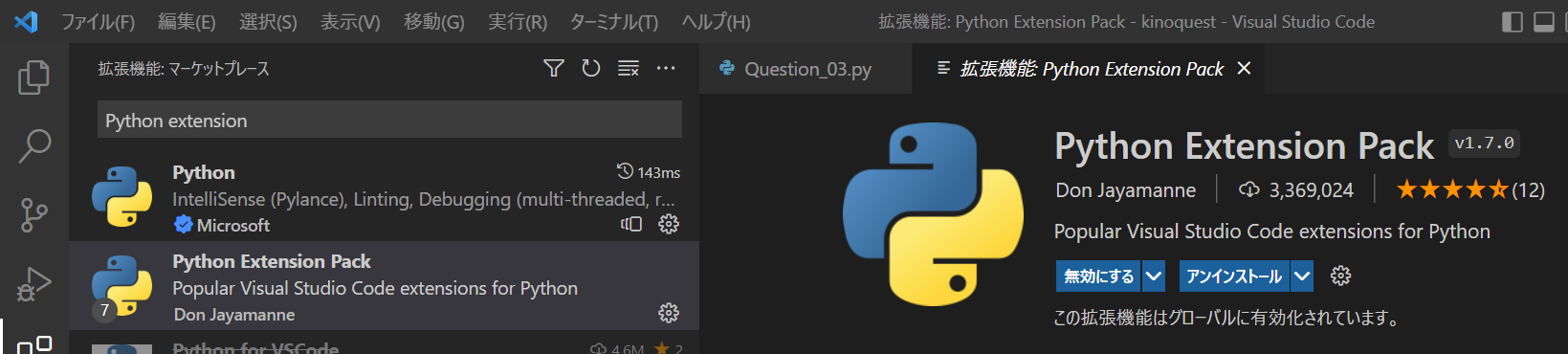Image resolution: width=1568 pixels, height=354 pixels.
Task: Toggle the bottom panel layout icon
Action: pyautogui.click(x=1544, y=21)
